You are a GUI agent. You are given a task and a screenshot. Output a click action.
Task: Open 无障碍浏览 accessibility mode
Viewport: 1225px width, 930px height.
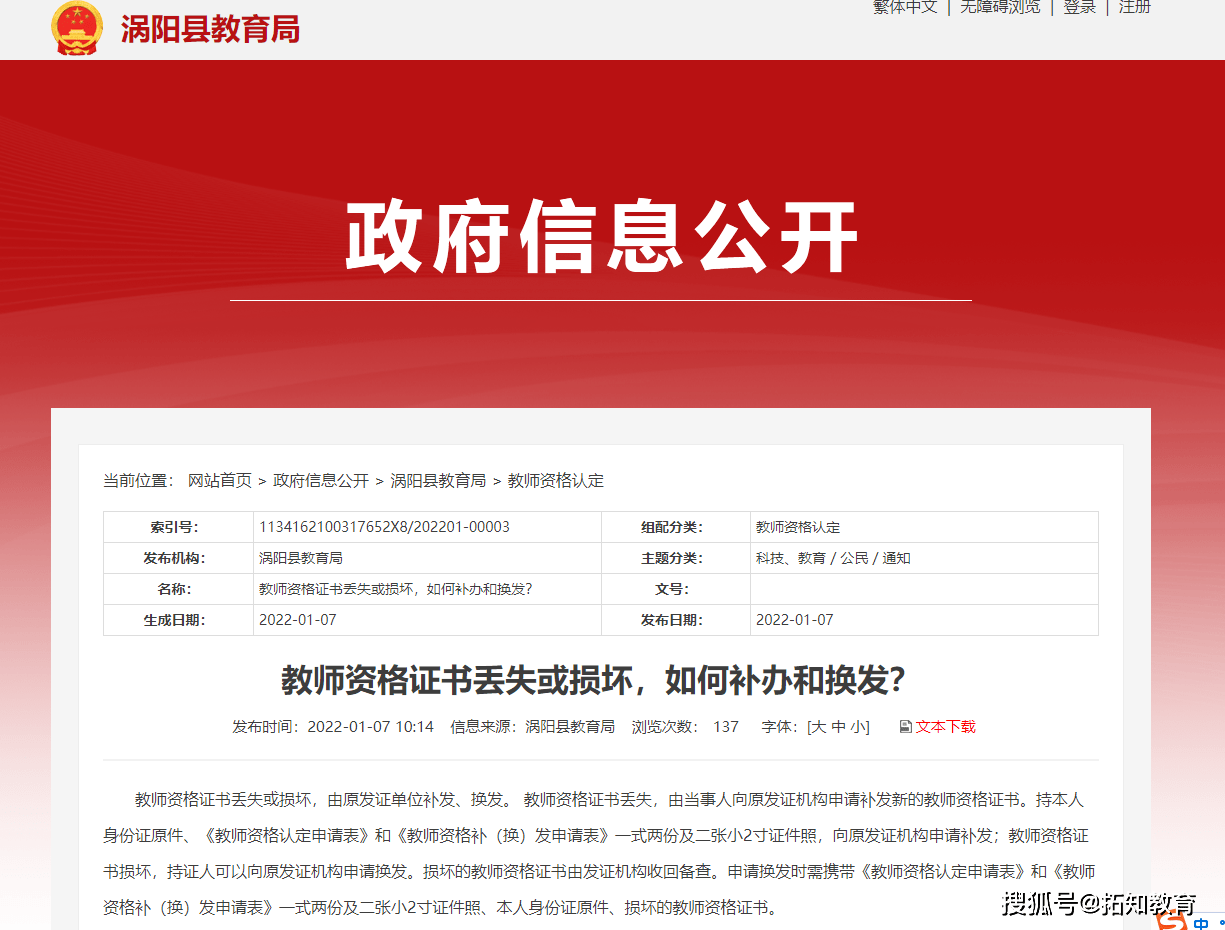point(1000,7)
